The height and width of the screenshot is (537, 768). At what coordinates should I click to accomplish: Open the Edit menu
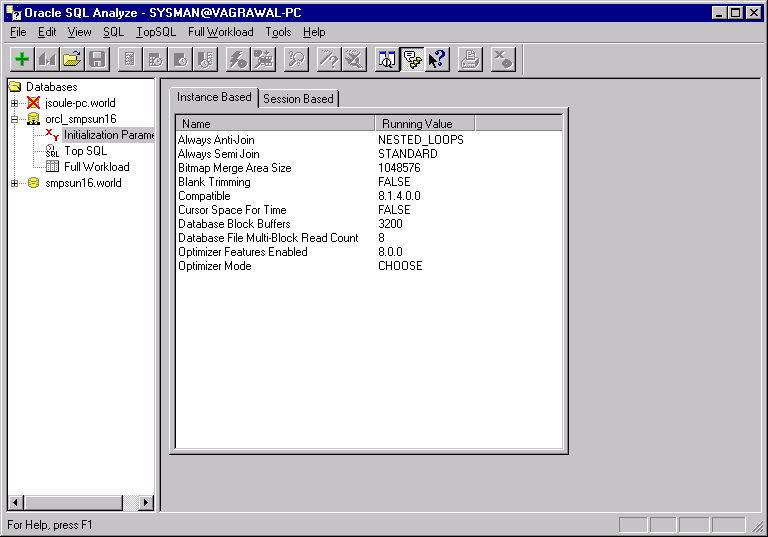coord(47,32)
